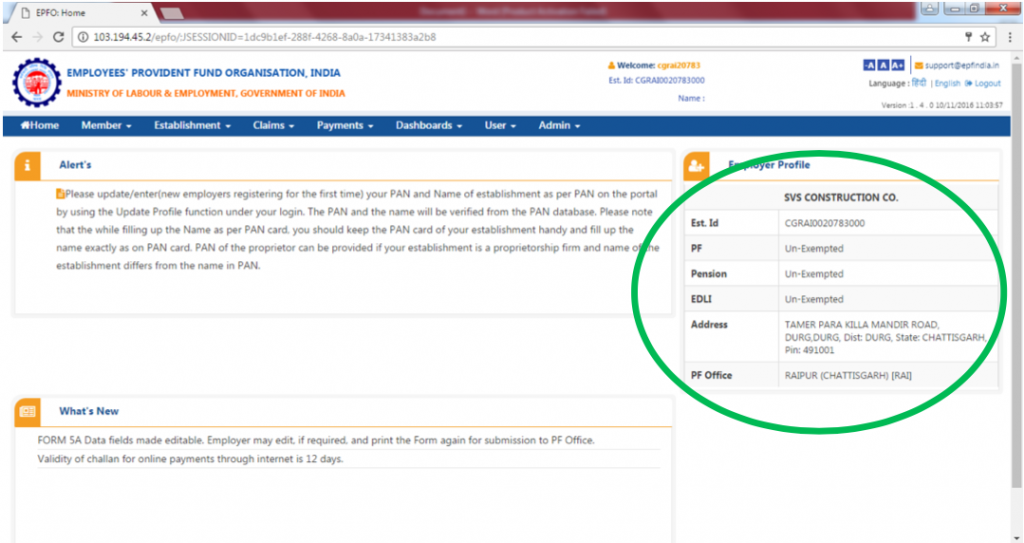Go to Home in the navigation bar
The height and width of the screenshot is (543, 1024).
pos(40,126)
